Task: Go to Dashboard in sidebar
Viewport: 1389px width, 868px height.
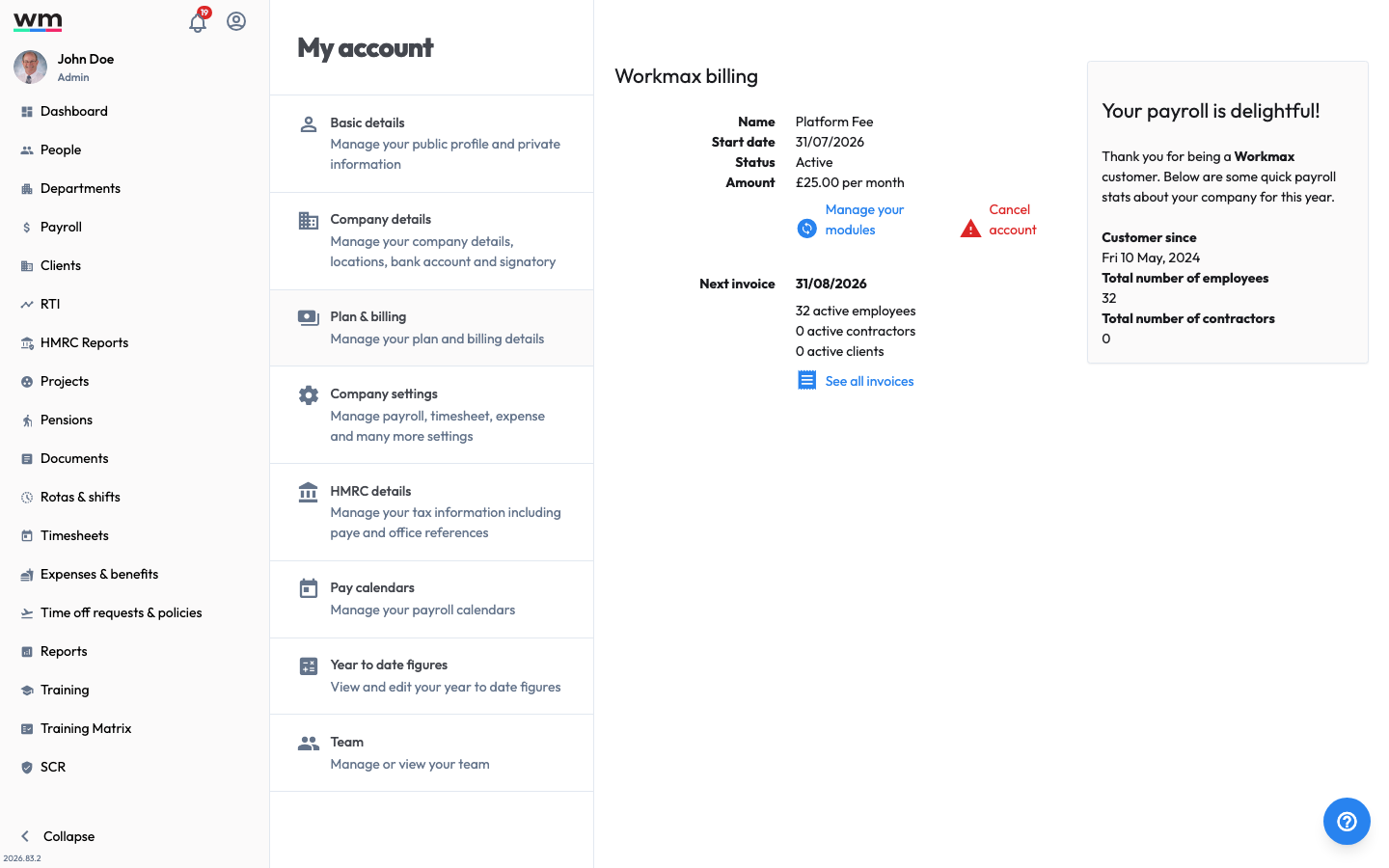Action: 74,112
